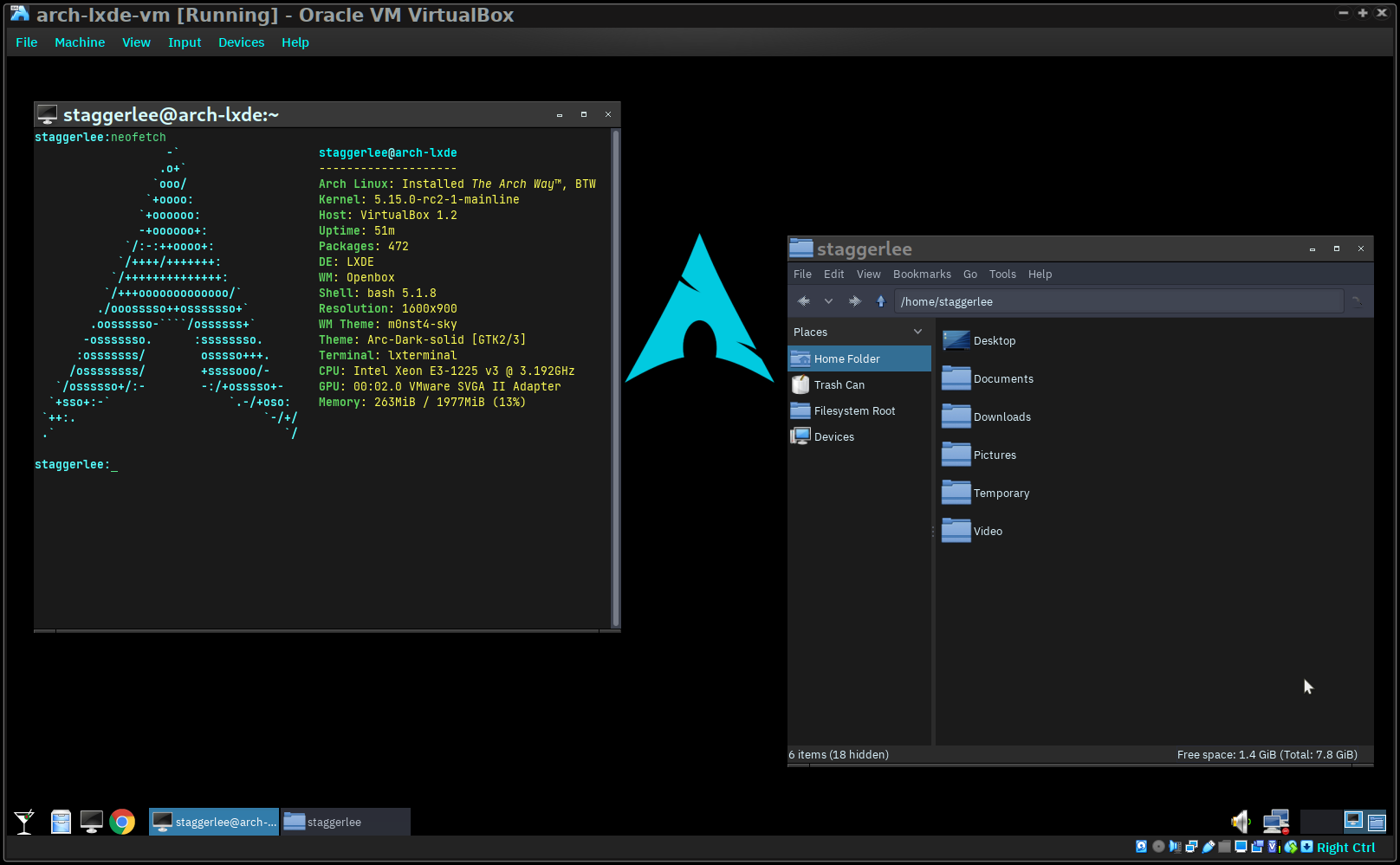
Task: Select the empty second desktop in pager
Action: click(x=1320, y=821)
